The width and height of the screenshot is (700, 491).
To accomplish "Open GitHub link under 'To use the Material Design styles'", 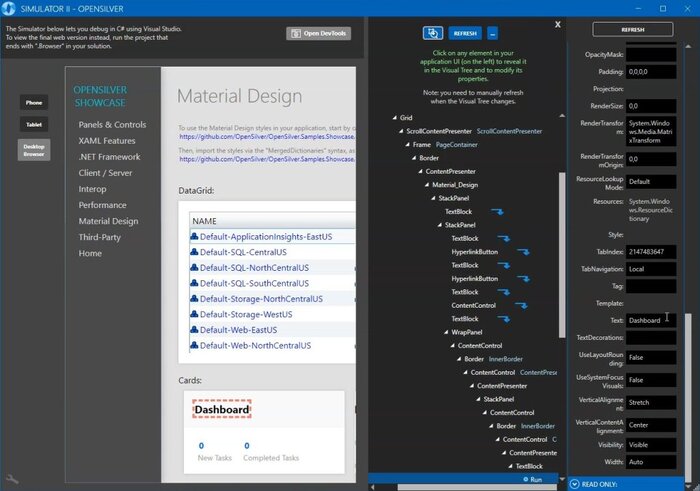I will pyautogui.click(x=267, y=137).
